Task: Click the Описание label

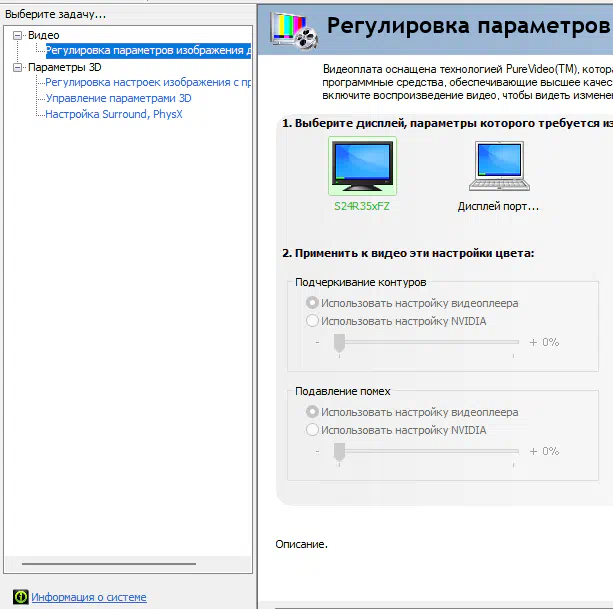Action: coord(301,544)
